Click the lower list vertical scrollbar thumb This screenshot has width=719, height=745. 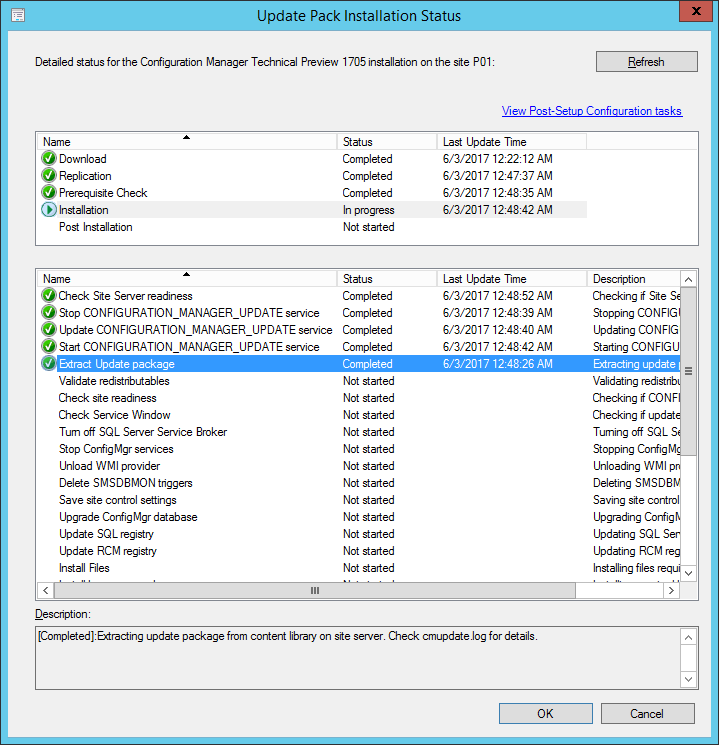[688, 371]
